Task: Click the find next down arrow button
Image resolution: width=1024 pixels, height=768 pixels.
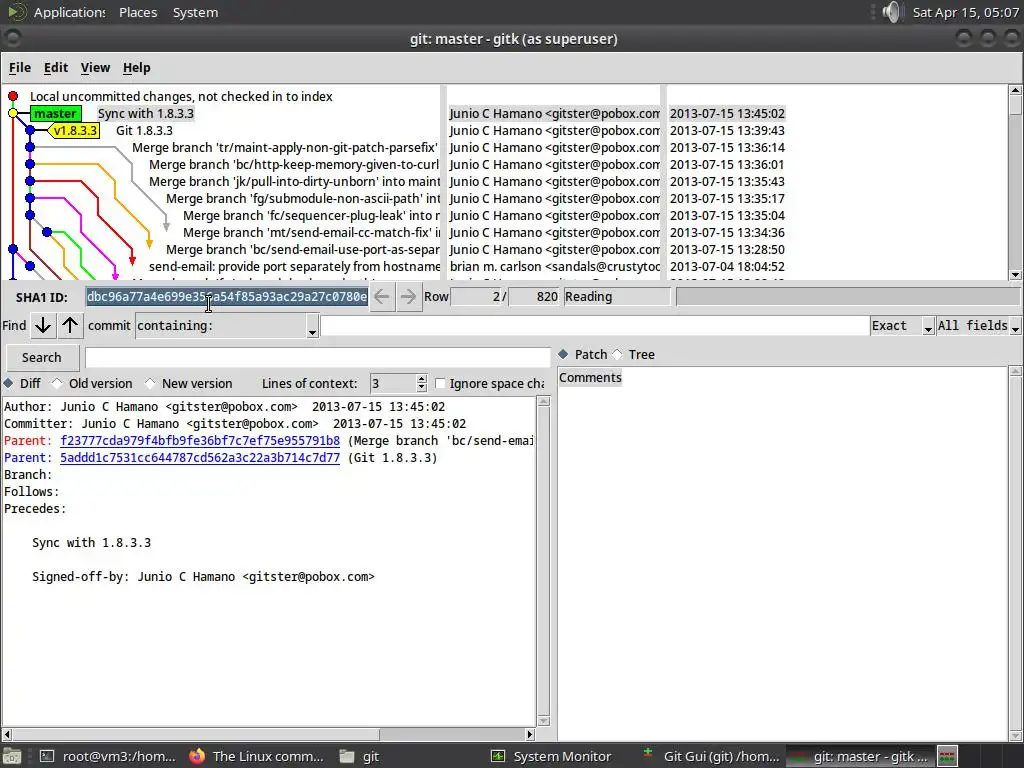Action: click(x=43, y=325)
